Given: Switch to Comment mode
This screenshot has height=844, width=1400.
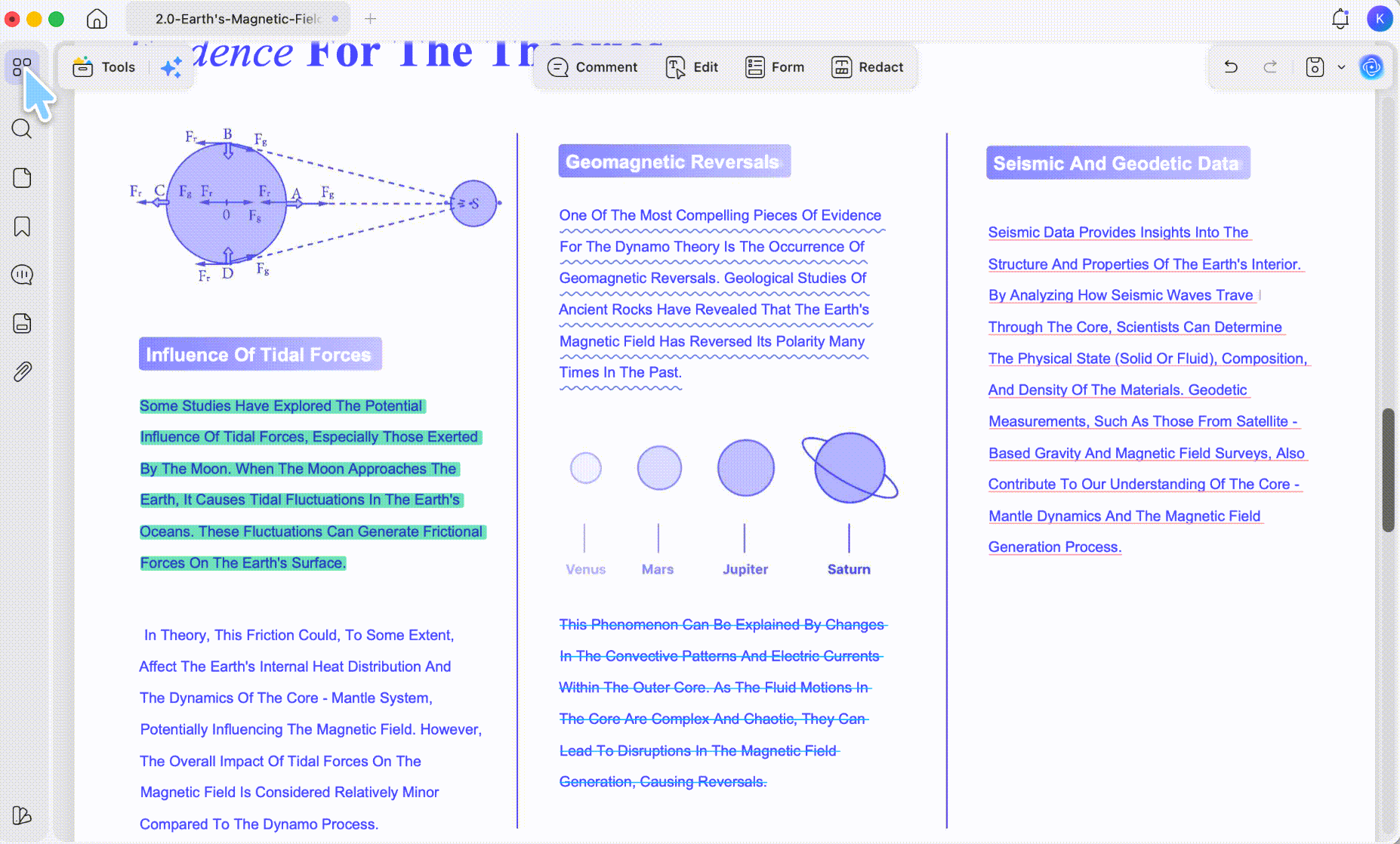Looking at the screenshot, I should click(592, 67).
